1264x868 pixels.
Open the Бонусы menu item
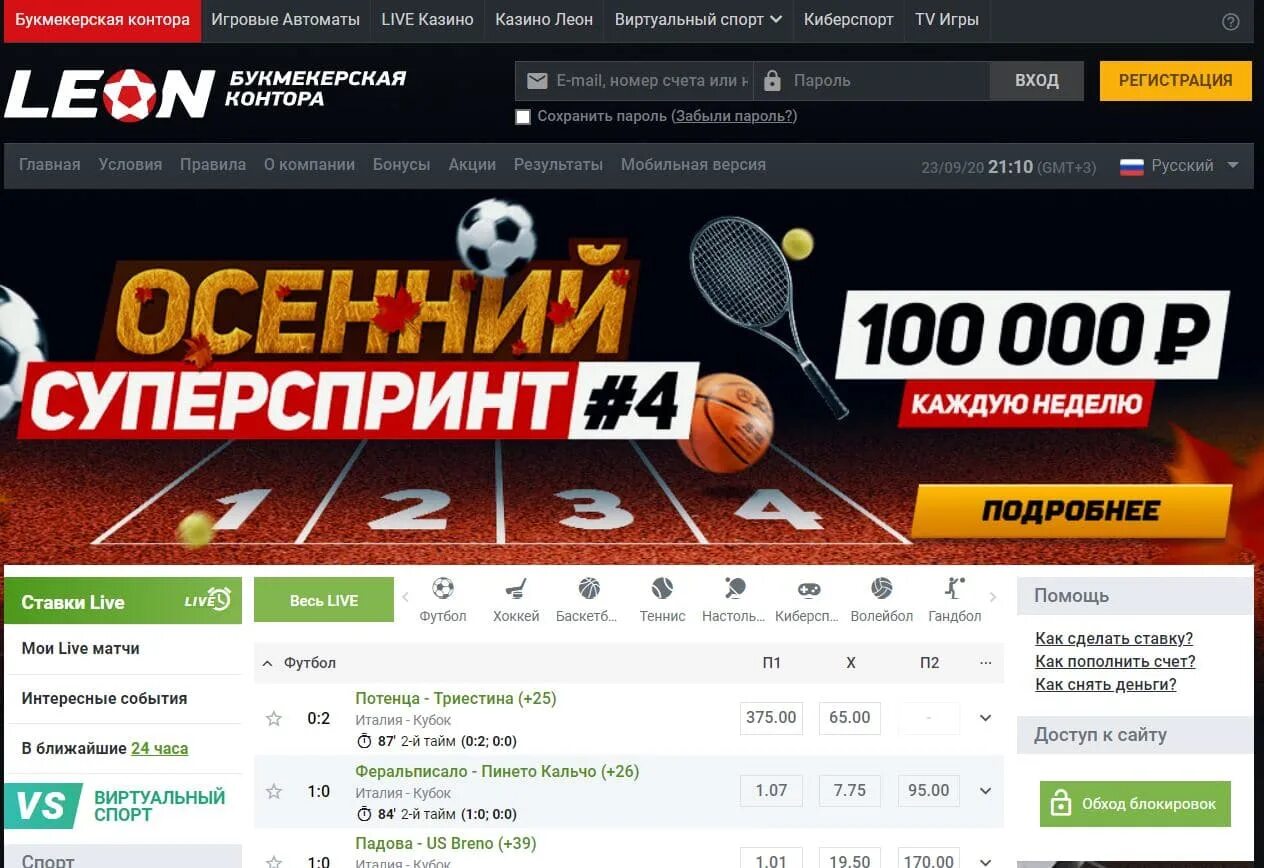[401, 165]
